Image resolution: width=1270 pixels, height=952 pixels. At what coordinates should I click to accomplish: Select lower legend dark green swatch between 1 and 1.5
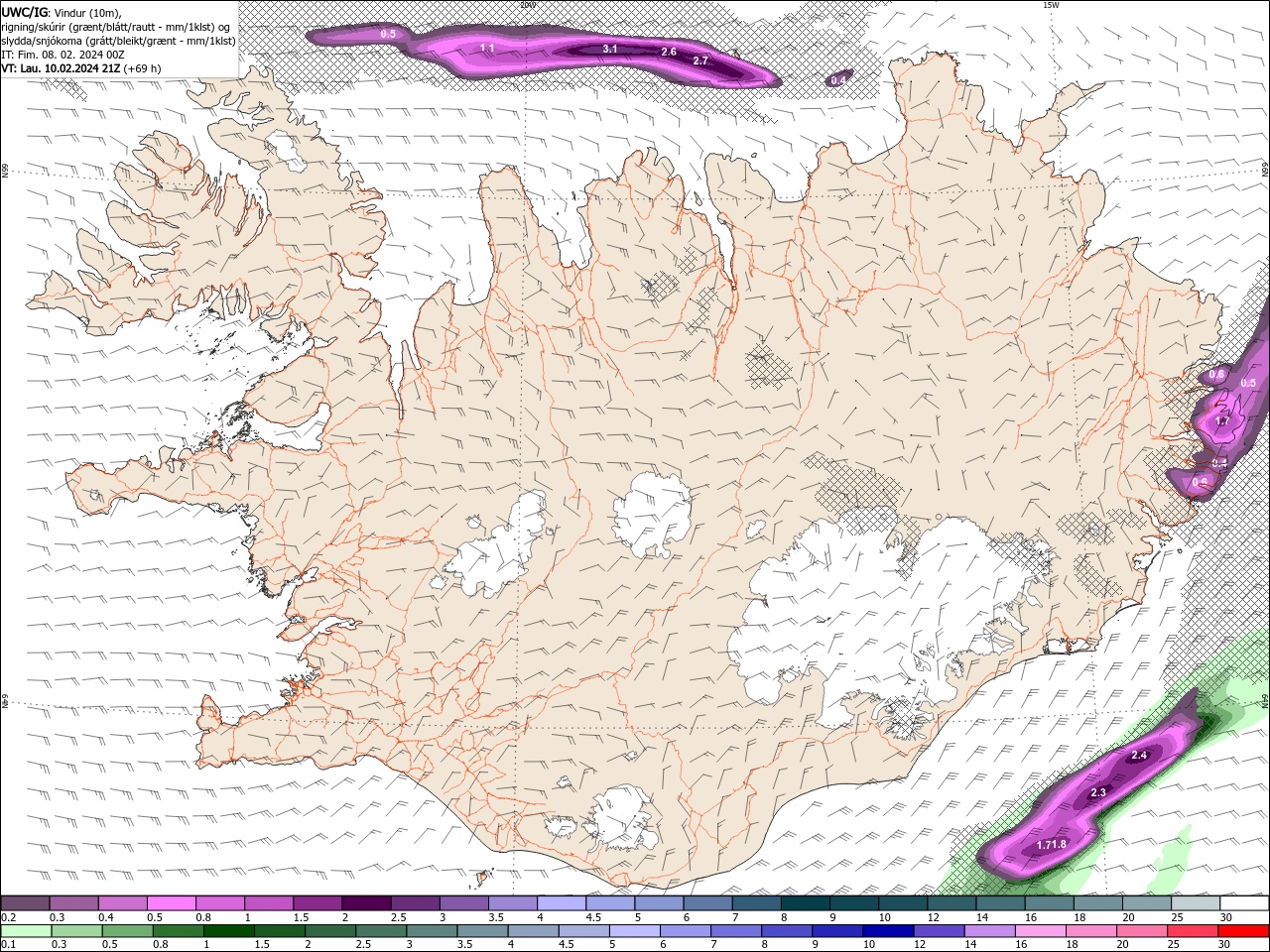coord(228,931)
